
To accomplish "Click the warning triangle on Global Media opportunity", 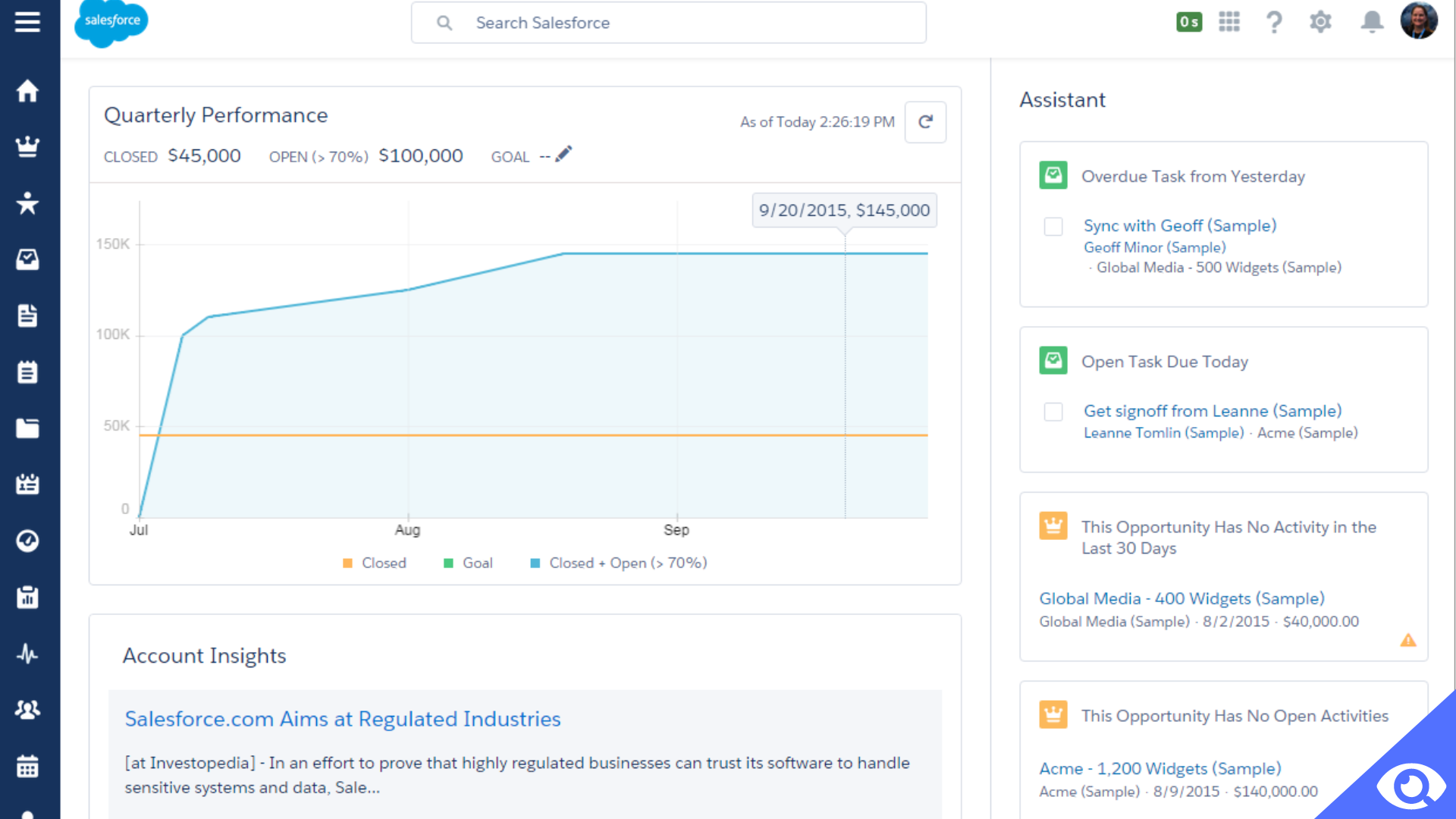I will coord(1408,640).
